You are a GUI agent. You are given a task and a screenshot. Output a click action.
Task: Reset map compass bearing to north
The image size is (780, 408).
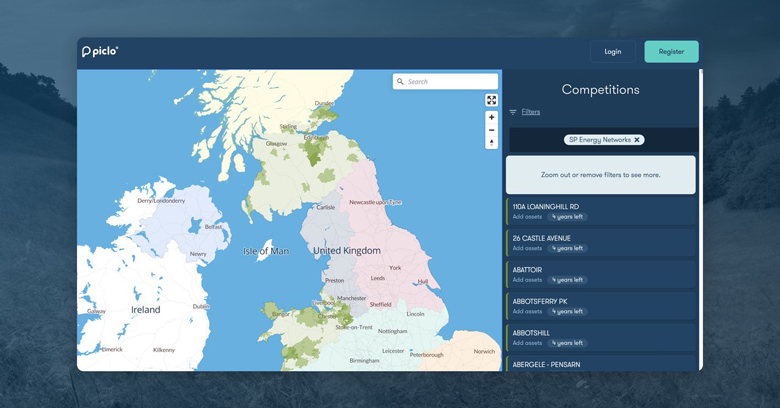tap(491, 143)
